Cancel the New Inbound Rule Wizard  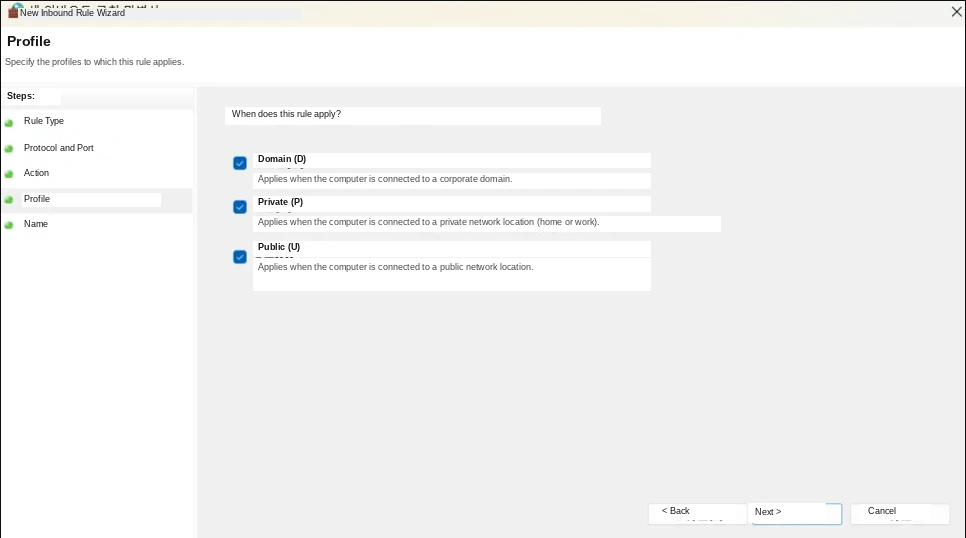[900, 513]
